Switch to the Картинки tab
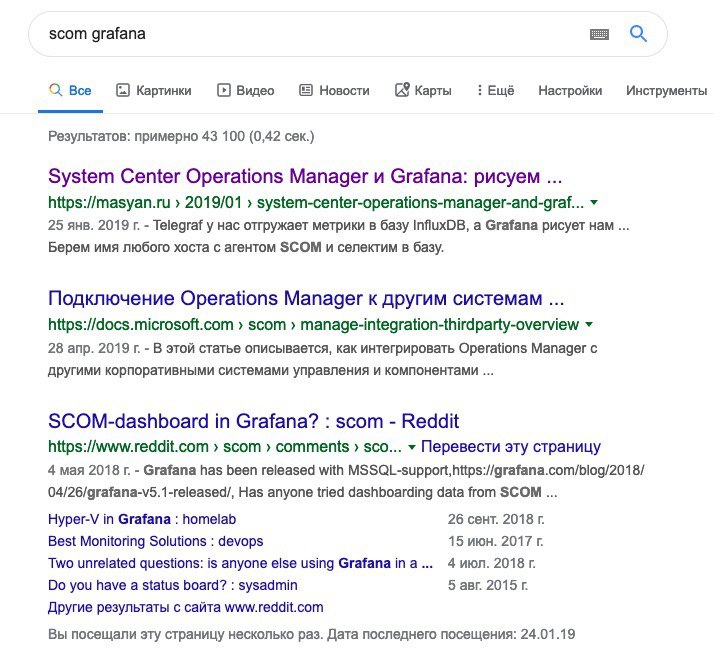The image size is (714, 658). coord(154,91)
